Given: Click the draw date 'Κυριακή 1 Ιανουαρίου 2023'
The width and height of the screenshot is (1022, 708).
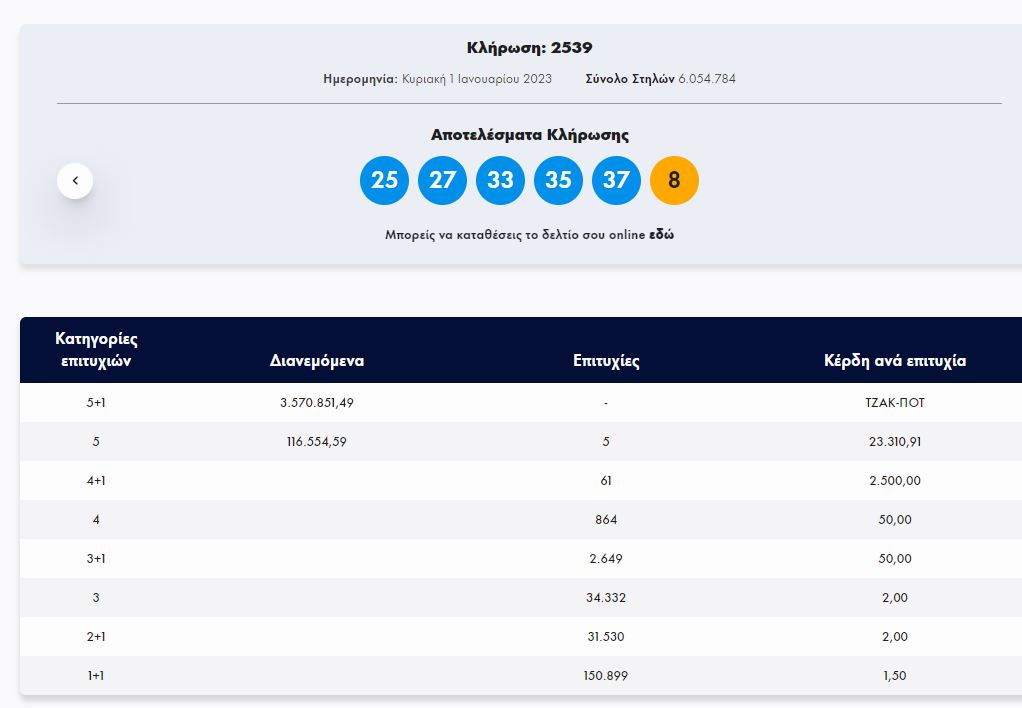Looking at the screenshot, I should coord(477,79).
